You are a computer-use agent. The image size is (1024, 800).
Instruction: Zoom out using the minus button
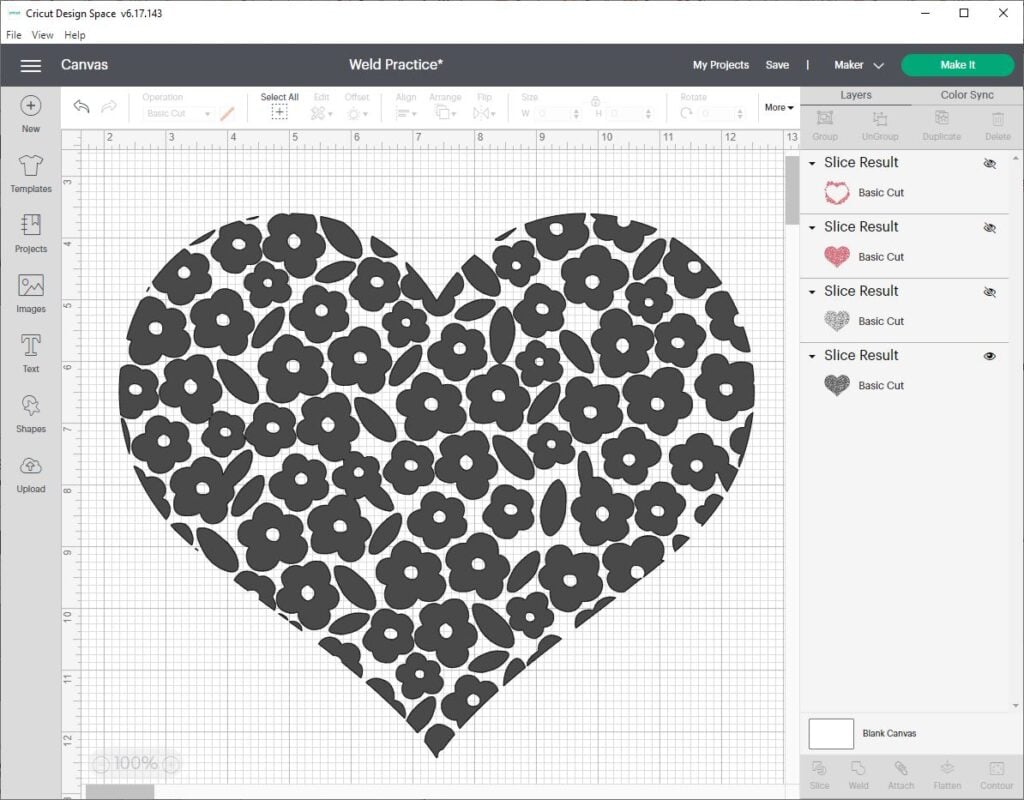(101, 763)
